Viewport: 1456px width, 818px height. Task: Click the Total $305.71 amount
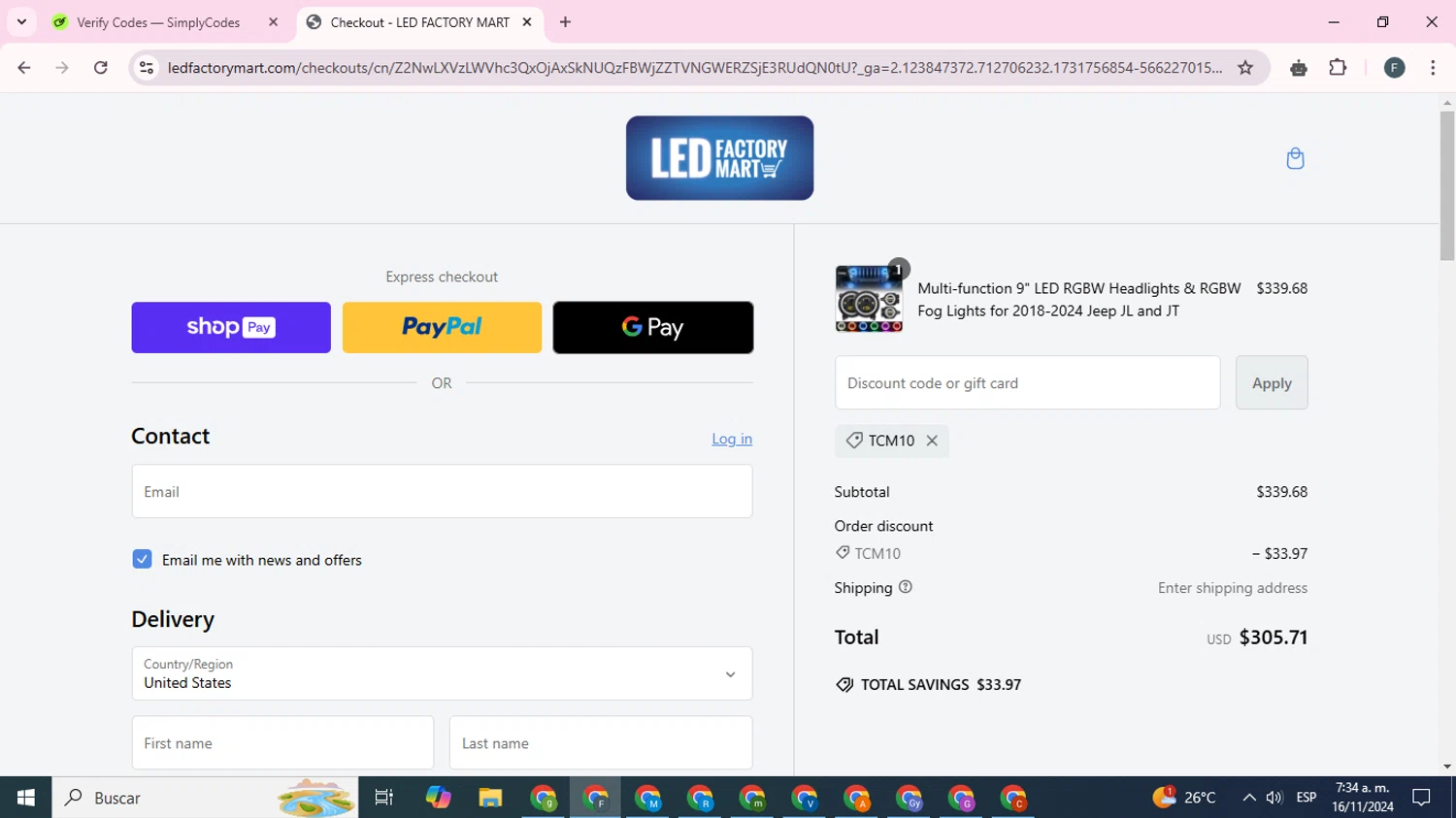click(x=1274, y=638)
